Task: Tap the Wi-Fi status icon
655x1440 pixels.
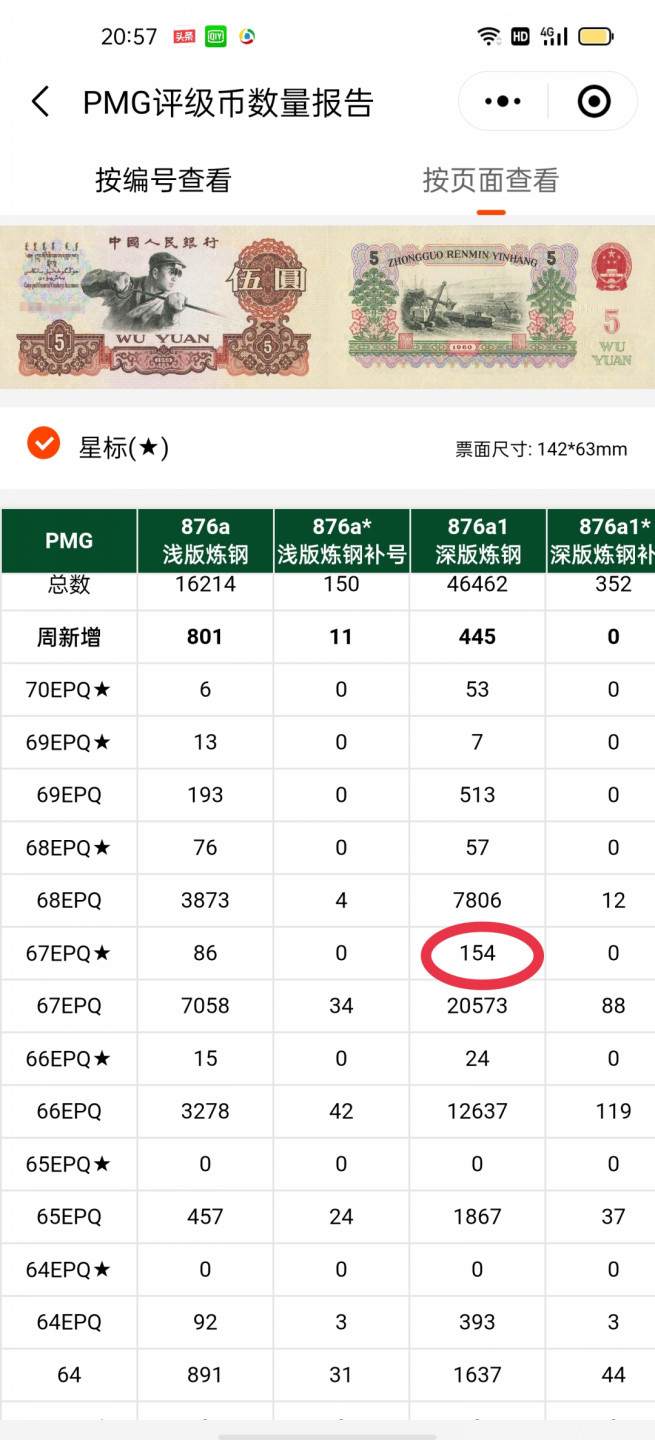Action: click(x=488, y=37)
